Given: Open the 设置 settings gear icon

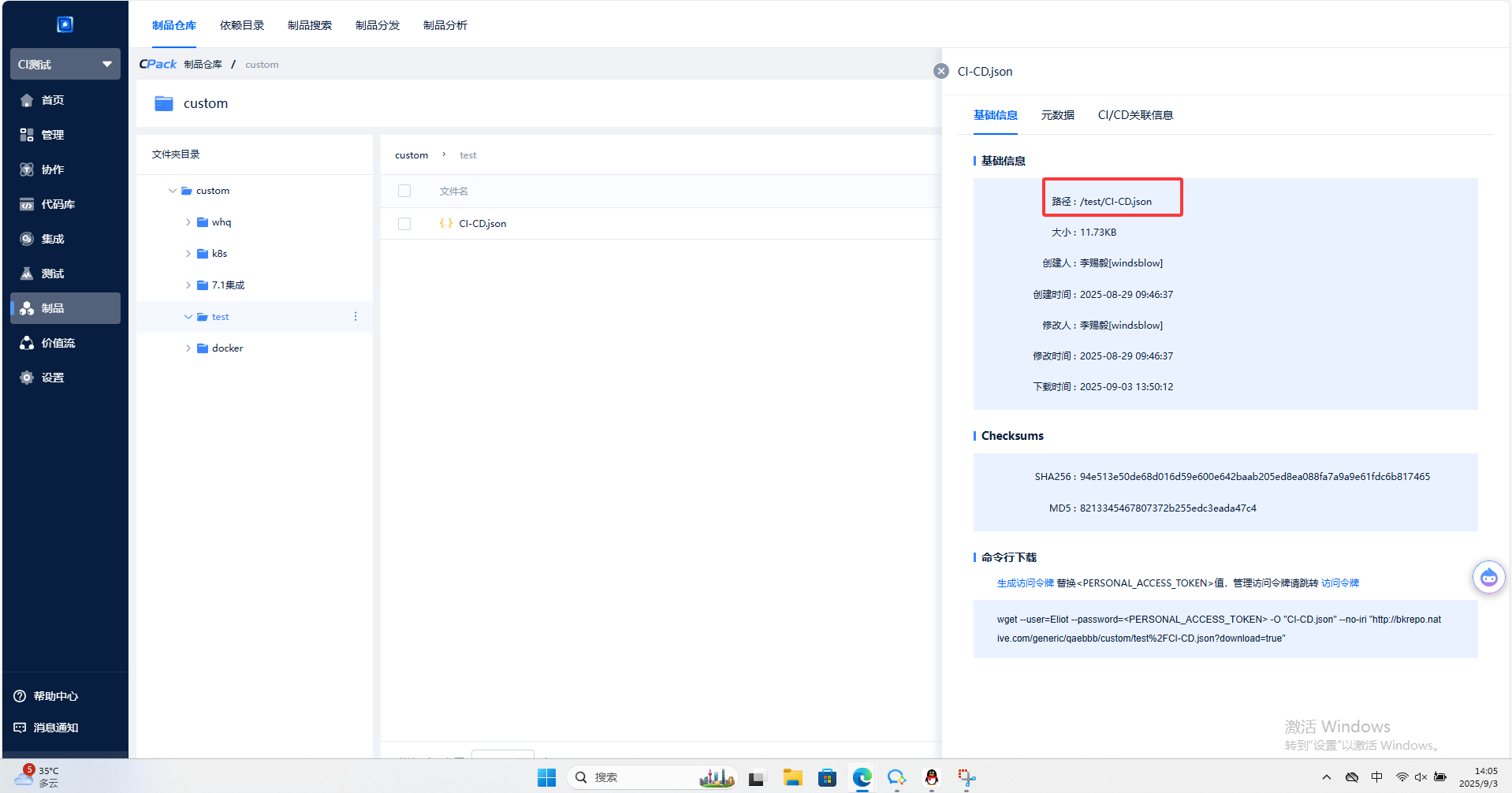Looking at the screenshot, I should coord(27,378).
